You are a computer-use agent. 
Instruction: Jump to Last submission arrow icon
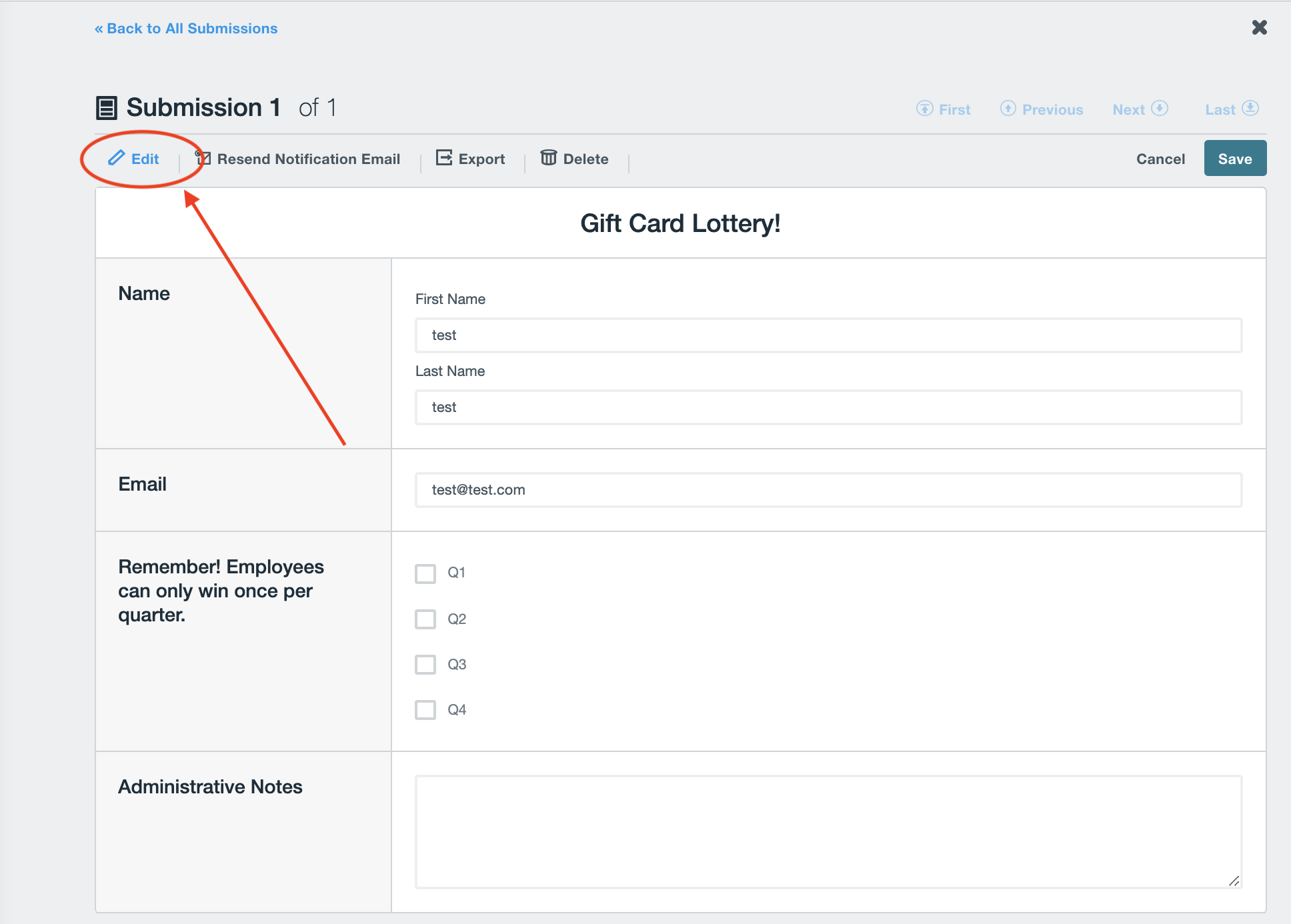(x=1250, y=109)
